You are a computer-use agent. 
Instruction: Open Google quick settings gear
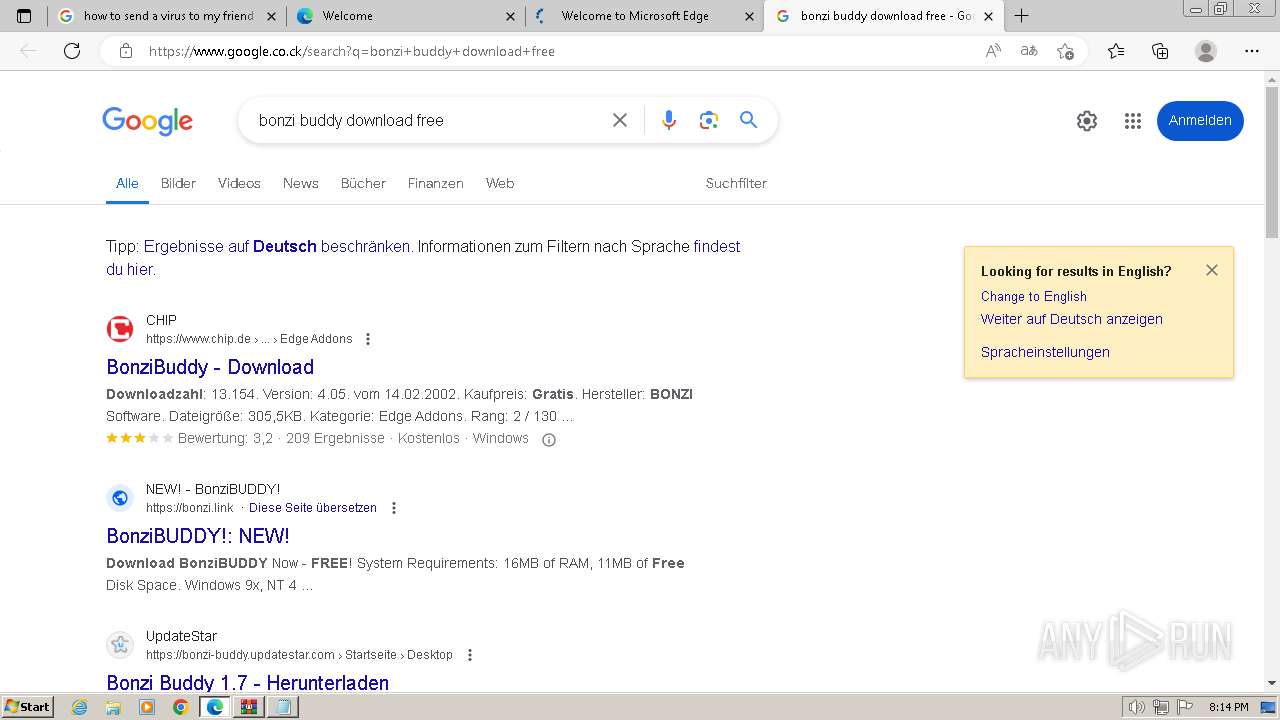click(x=1087, y=121)
